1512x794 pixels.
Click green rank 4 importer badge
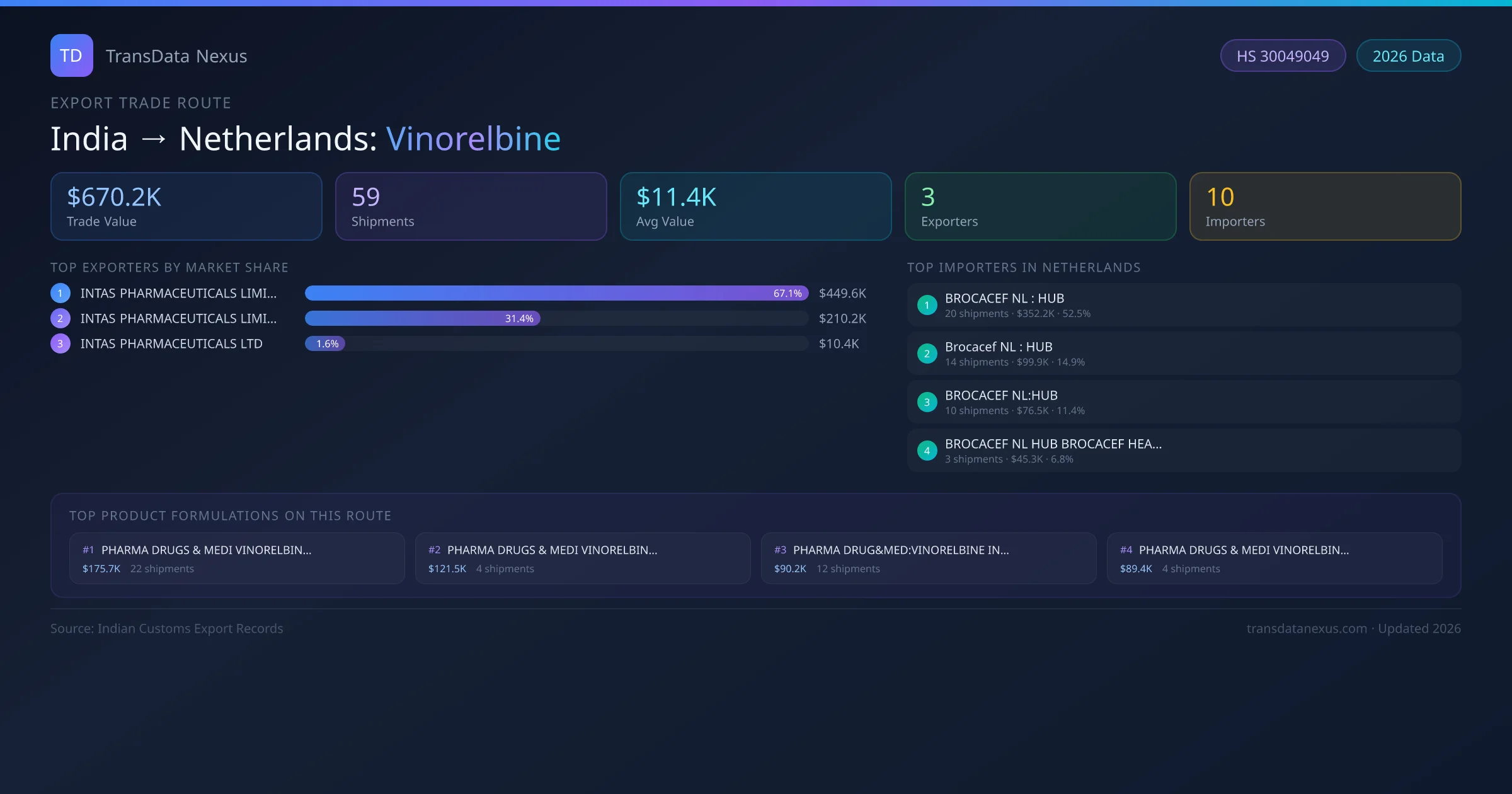click(927, 451)
